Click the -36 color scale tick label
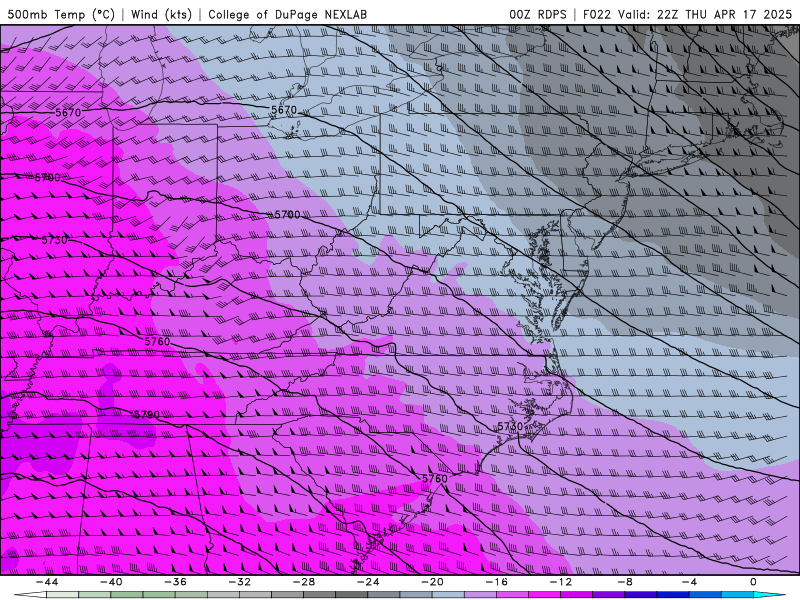Image resolution: width=800 pixels, height=600 pixels. click(175, 582)
